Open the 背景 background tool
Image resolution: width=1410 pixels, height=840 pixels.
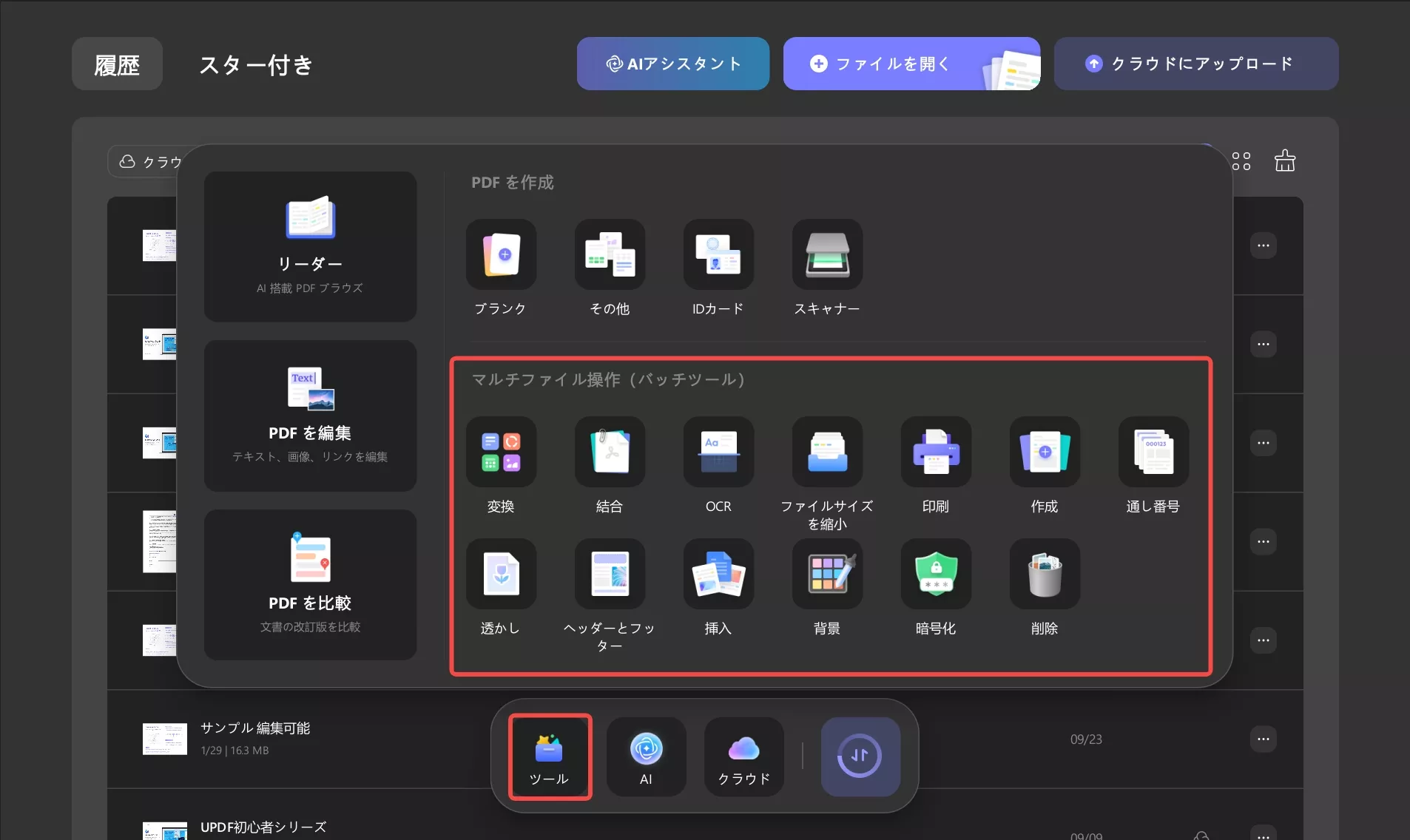pos(827,574)
